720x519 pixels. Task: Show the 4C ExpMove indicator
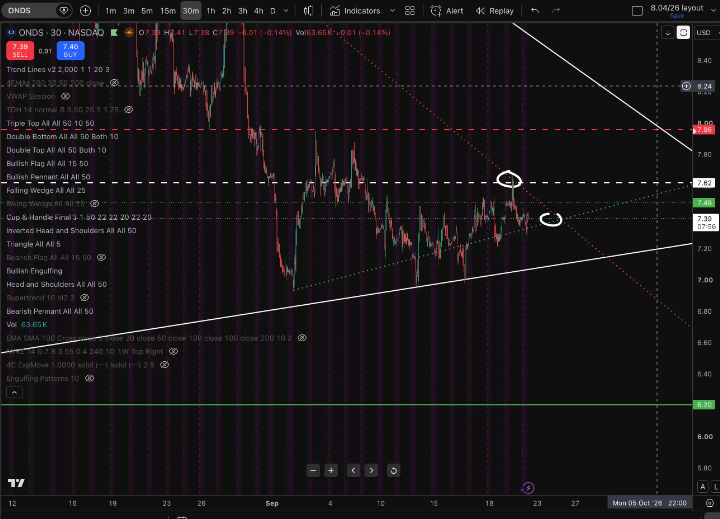[x=164, y=365]
